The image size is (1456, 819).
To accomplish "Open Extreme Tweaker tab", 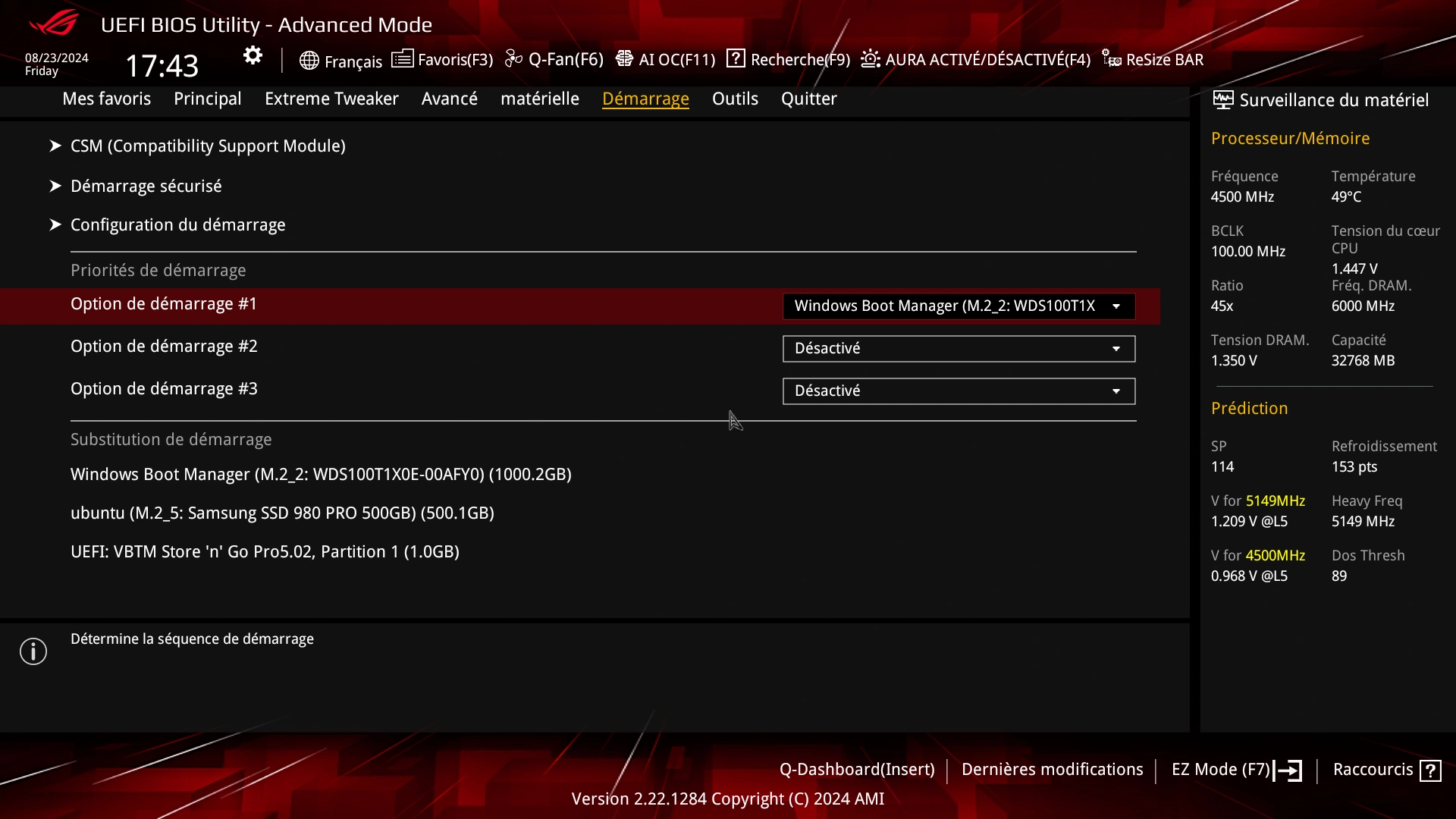I will pyautogui.click(x=331, y=99).
